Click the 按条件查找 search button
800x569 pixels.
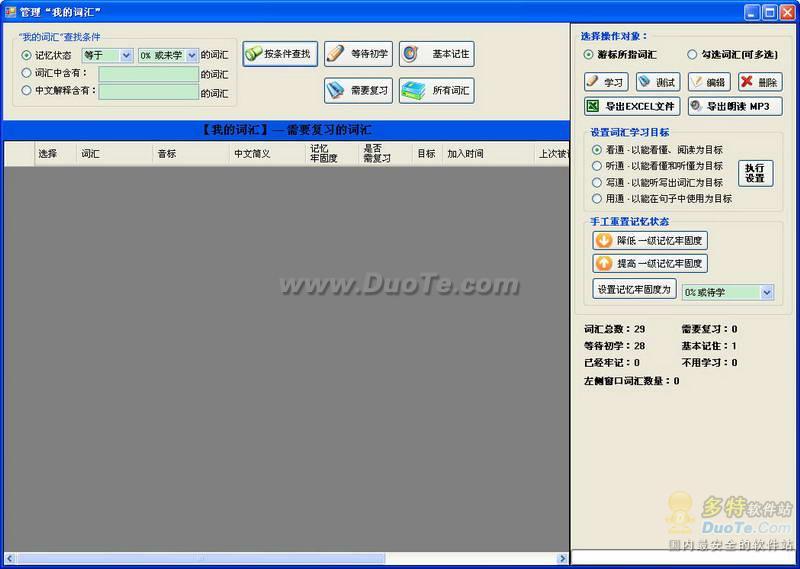click(280, 54)
